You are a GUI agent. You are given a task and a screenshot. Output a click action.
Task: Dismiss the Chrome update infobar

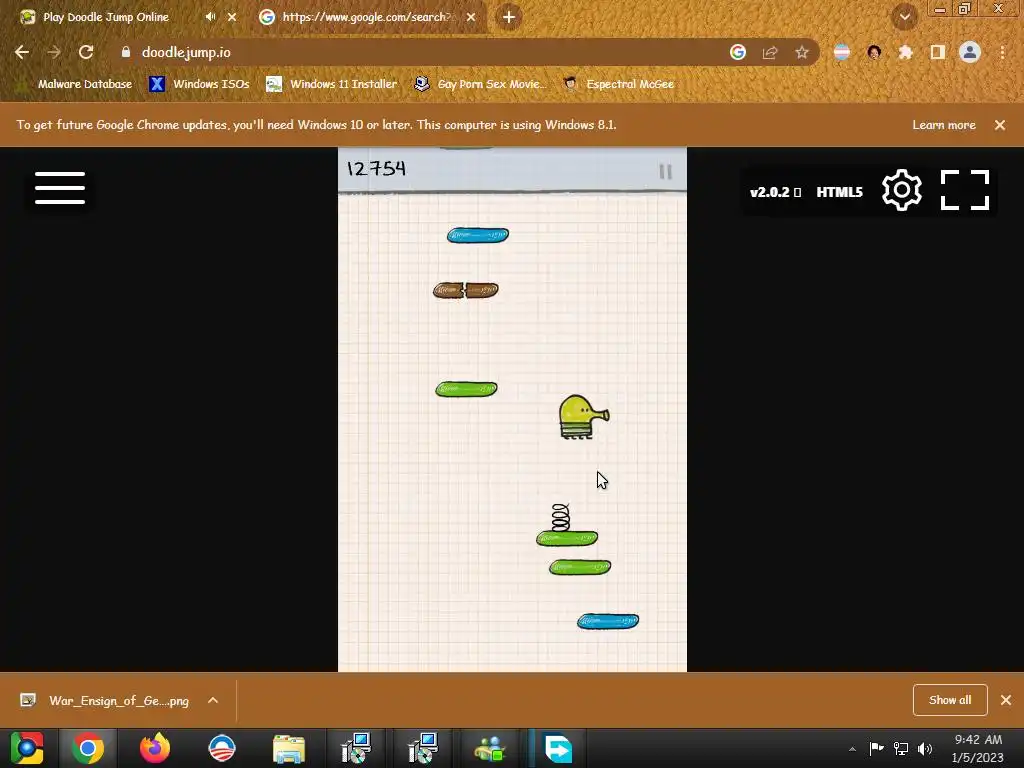click(1000, 125)
